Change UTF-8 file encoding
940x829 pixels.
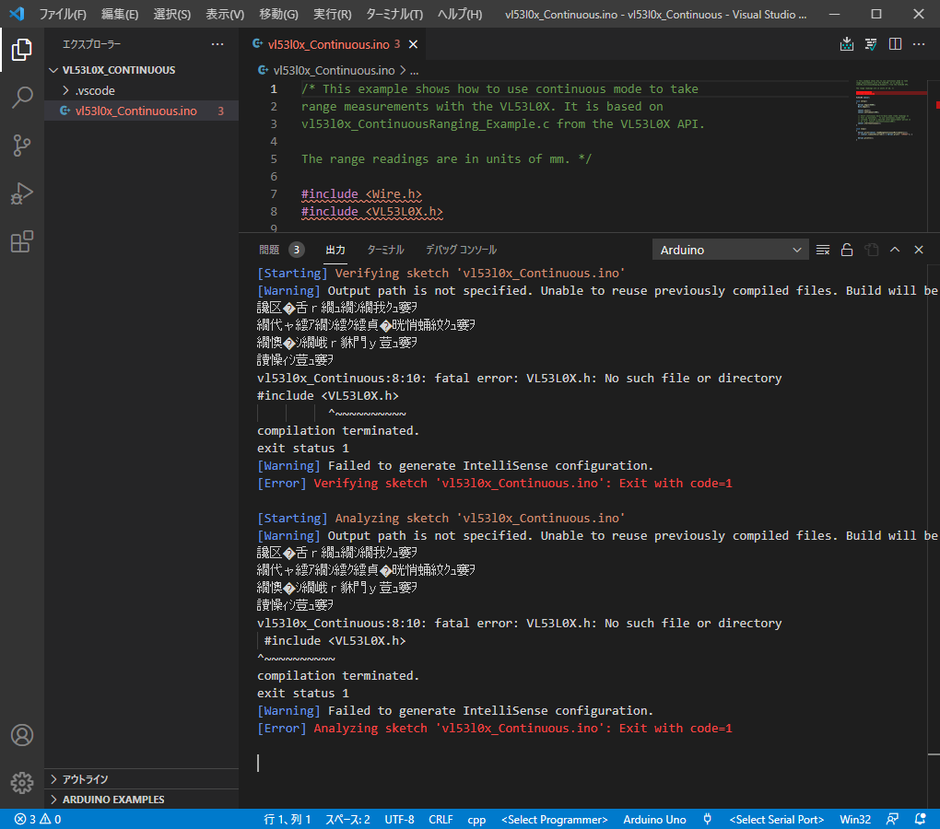[x=399, y=819]
